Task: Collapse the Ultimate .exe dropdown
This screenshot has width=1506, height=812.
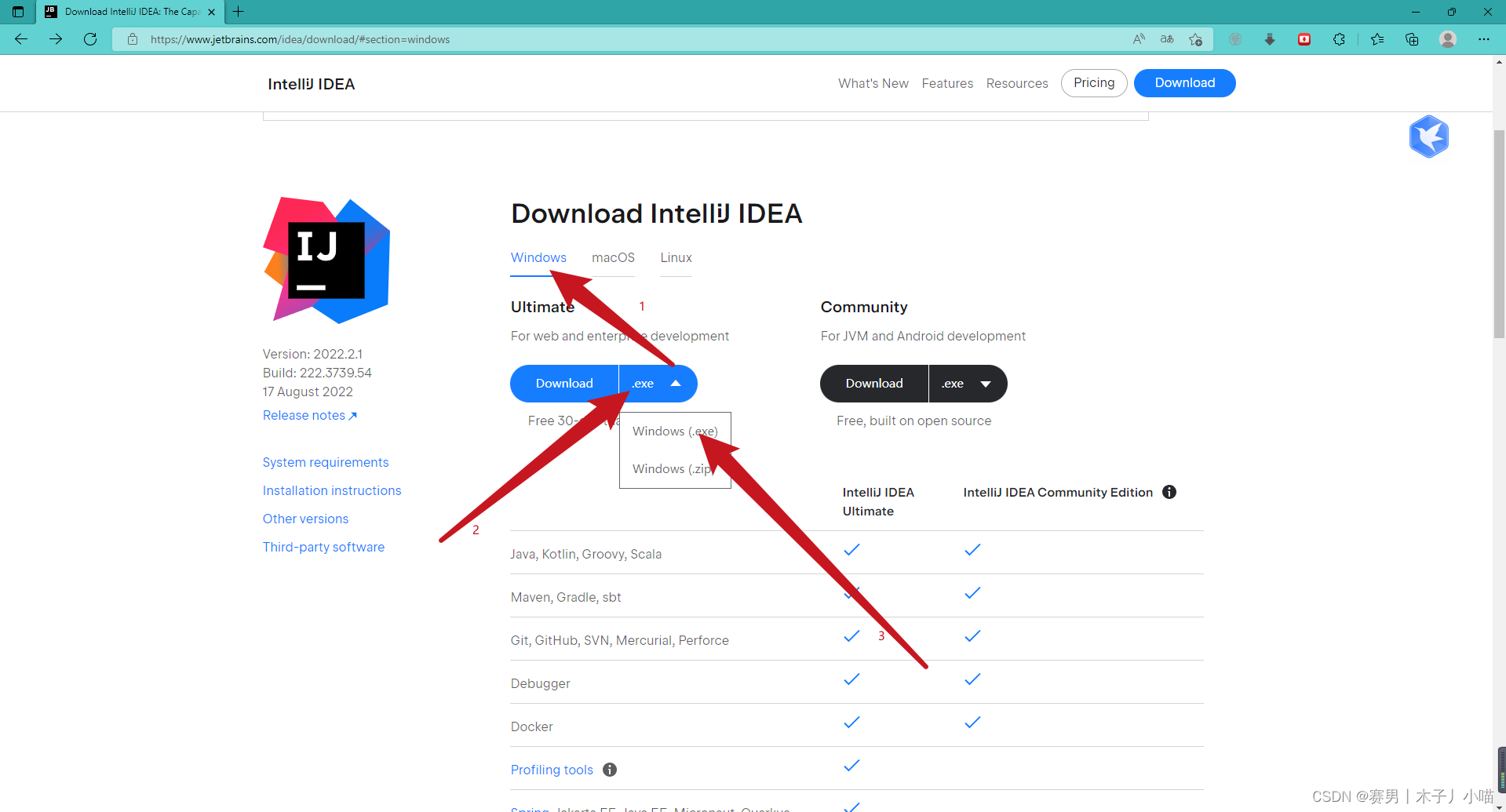Action: tap(658, 384)
